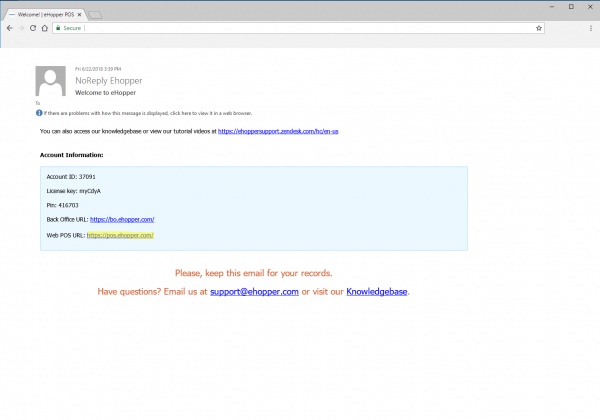Click the browser Back arrow

(9, 28)
